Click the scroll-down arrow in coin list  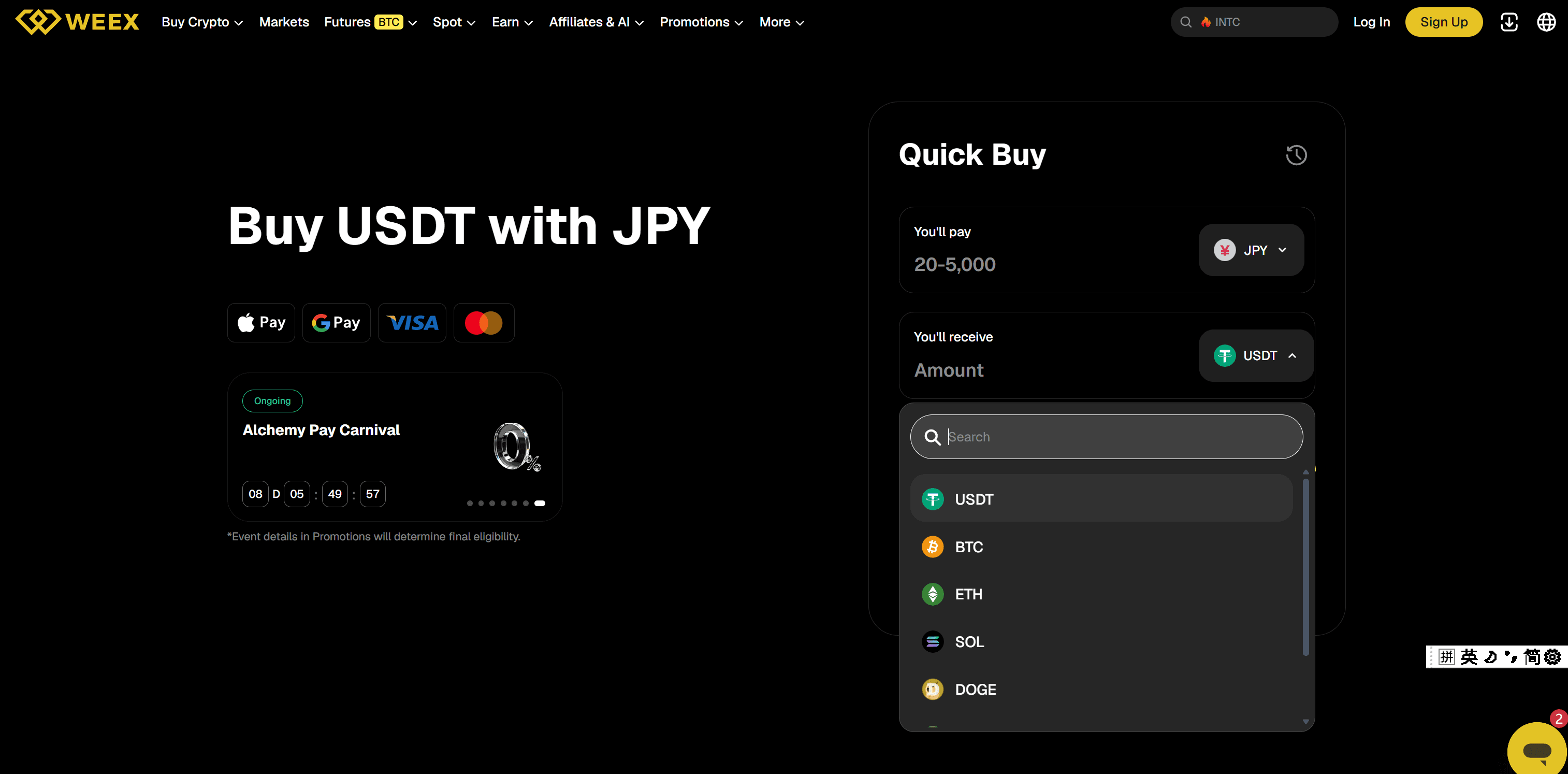tap(1305, 722)
